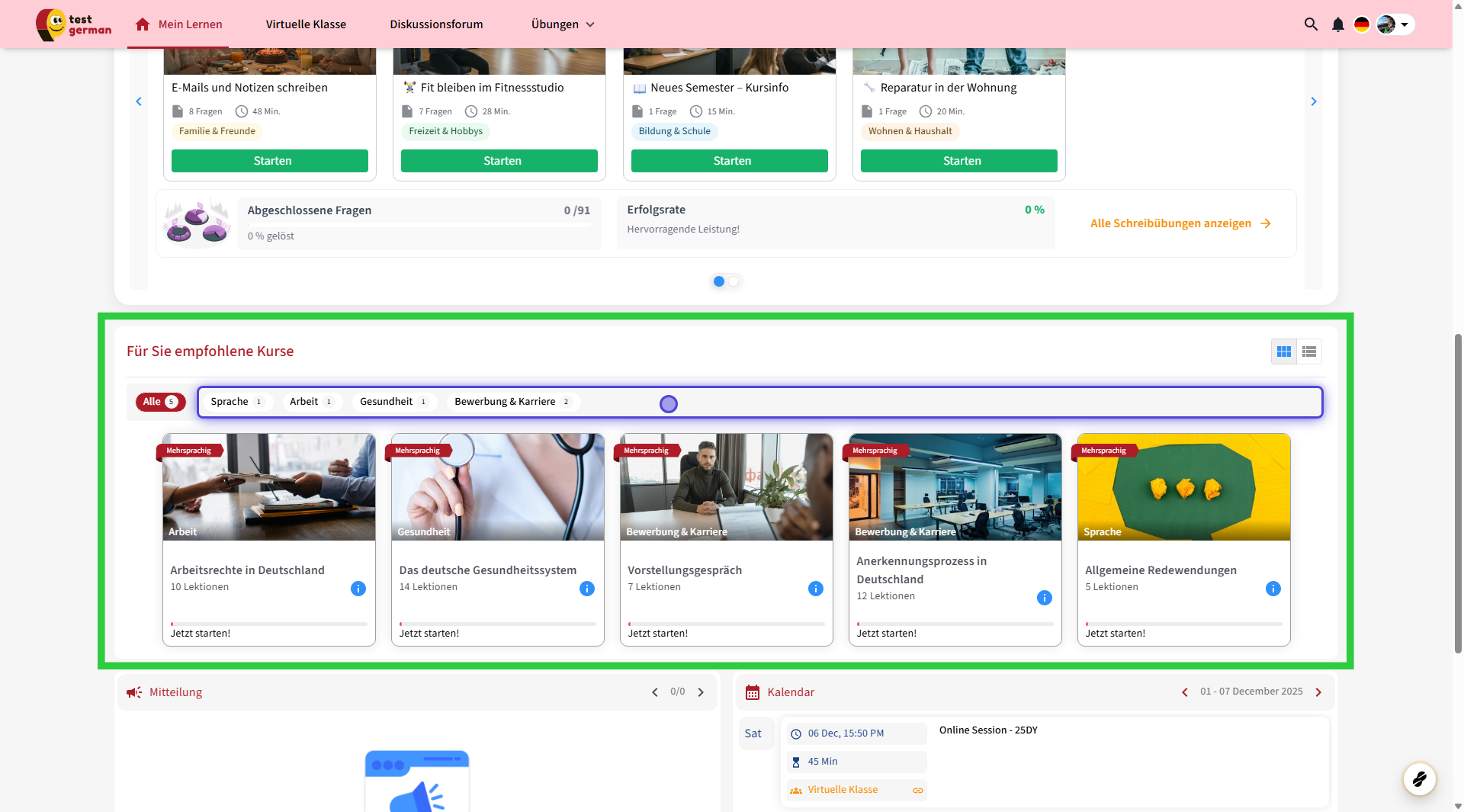1464x812 pixels.
Task: Switch courses to list view
Action: tap(1309, 351)
